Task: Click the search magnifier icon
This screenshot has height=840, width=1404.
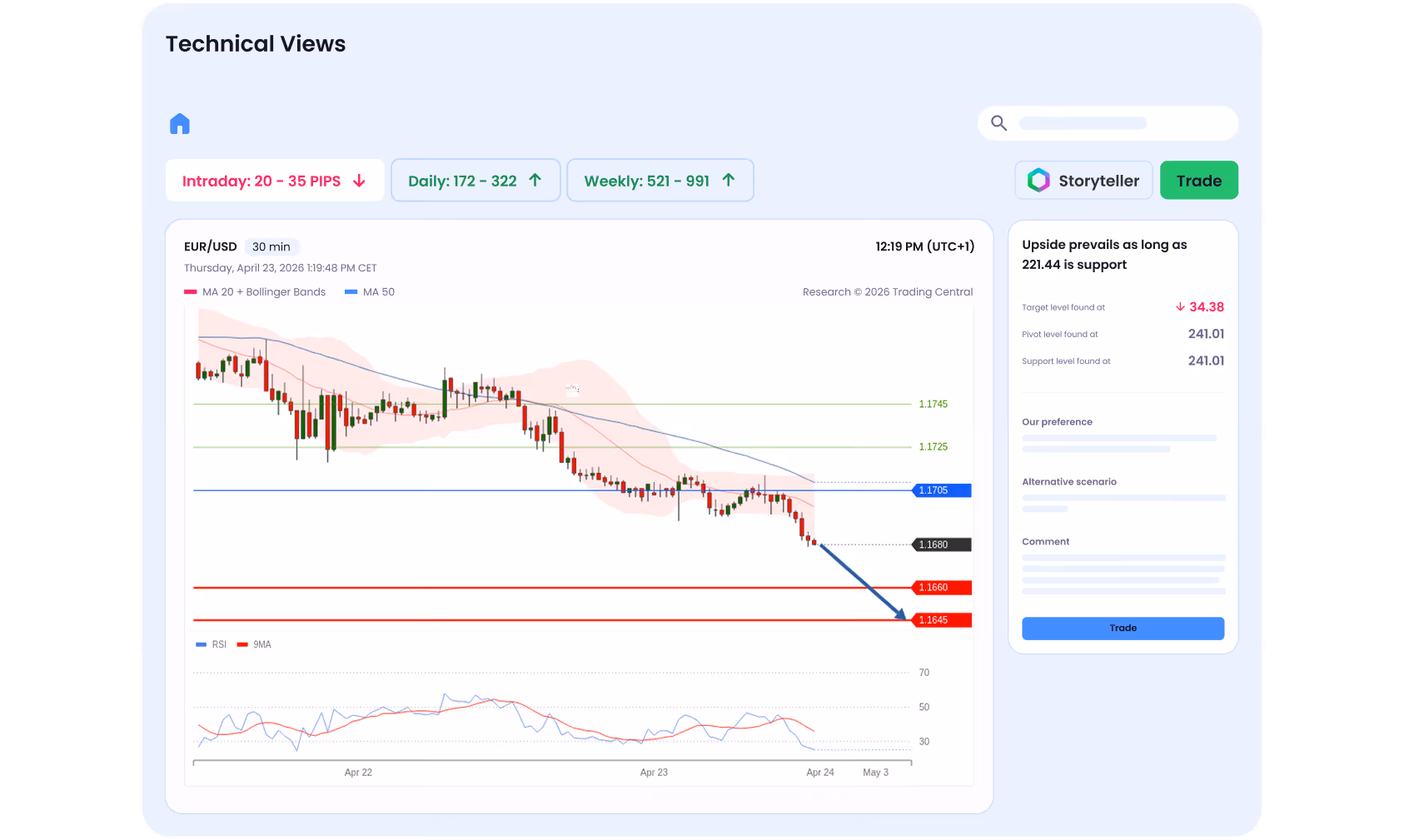Action: click(999, 123)
